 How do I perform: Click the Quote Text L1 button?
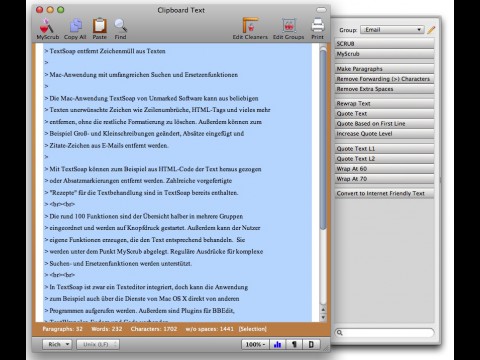click(x=384, y=149)
